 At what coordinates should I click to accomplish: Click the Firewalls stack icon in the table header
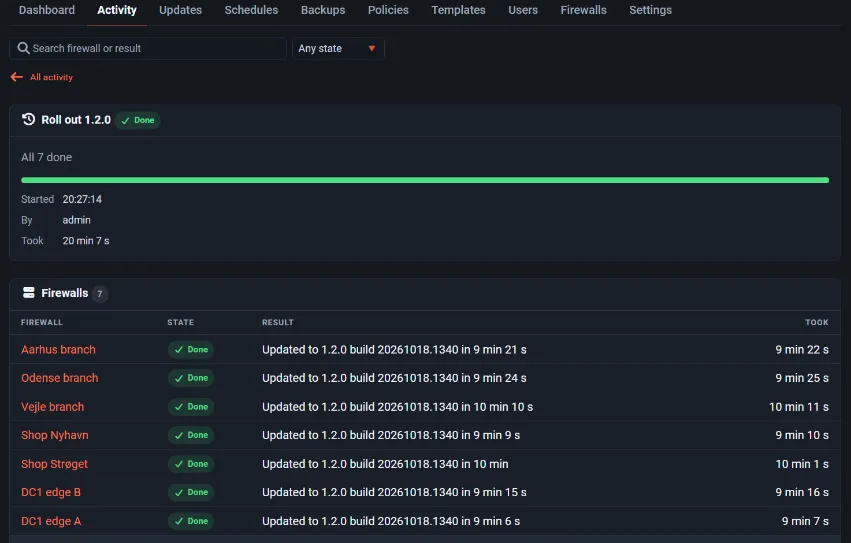29,293
